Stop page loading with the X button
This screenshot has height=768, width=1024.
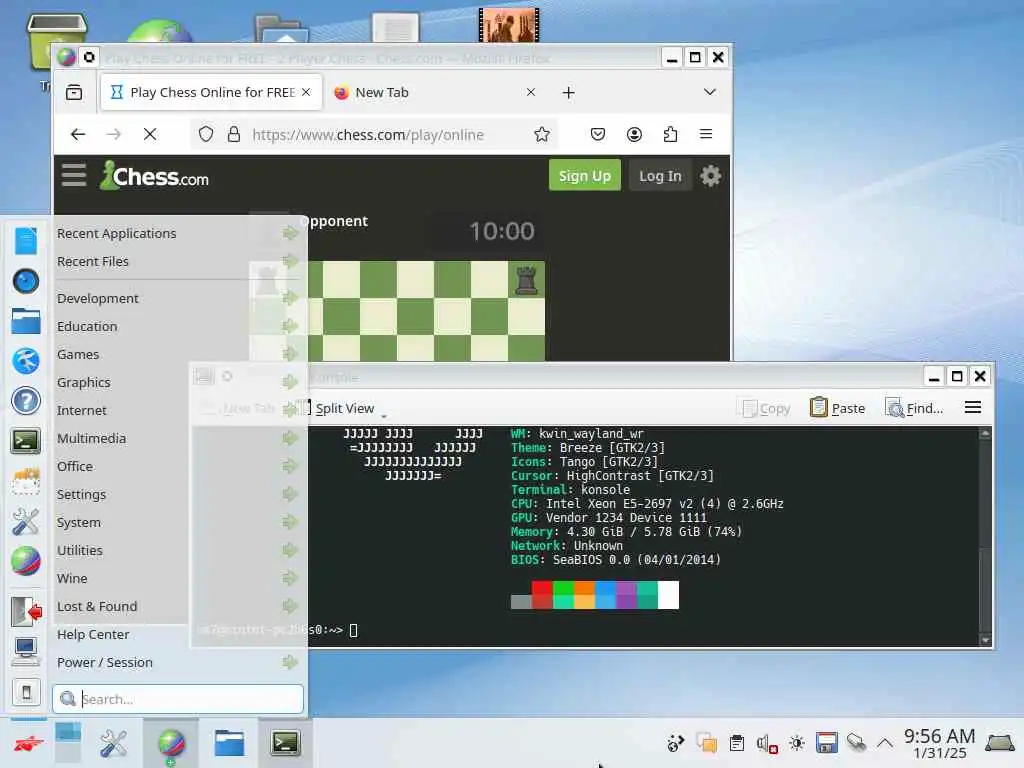(150, 134)
